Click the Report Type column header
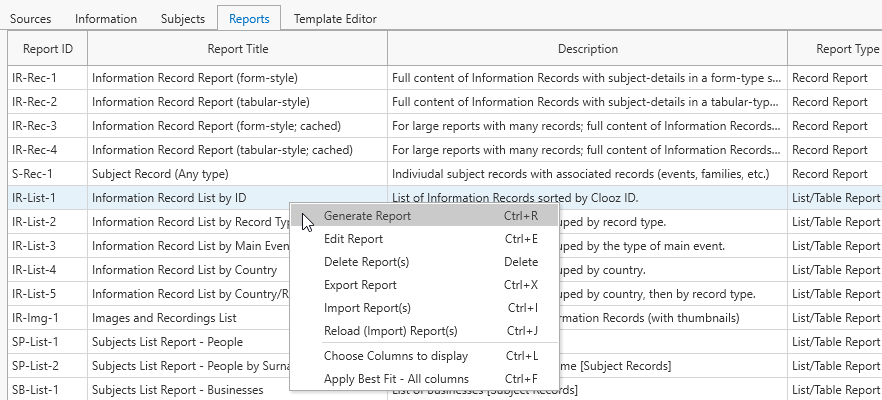The height and width of the screenshot is (400, 882). click(x=833, y=49)
